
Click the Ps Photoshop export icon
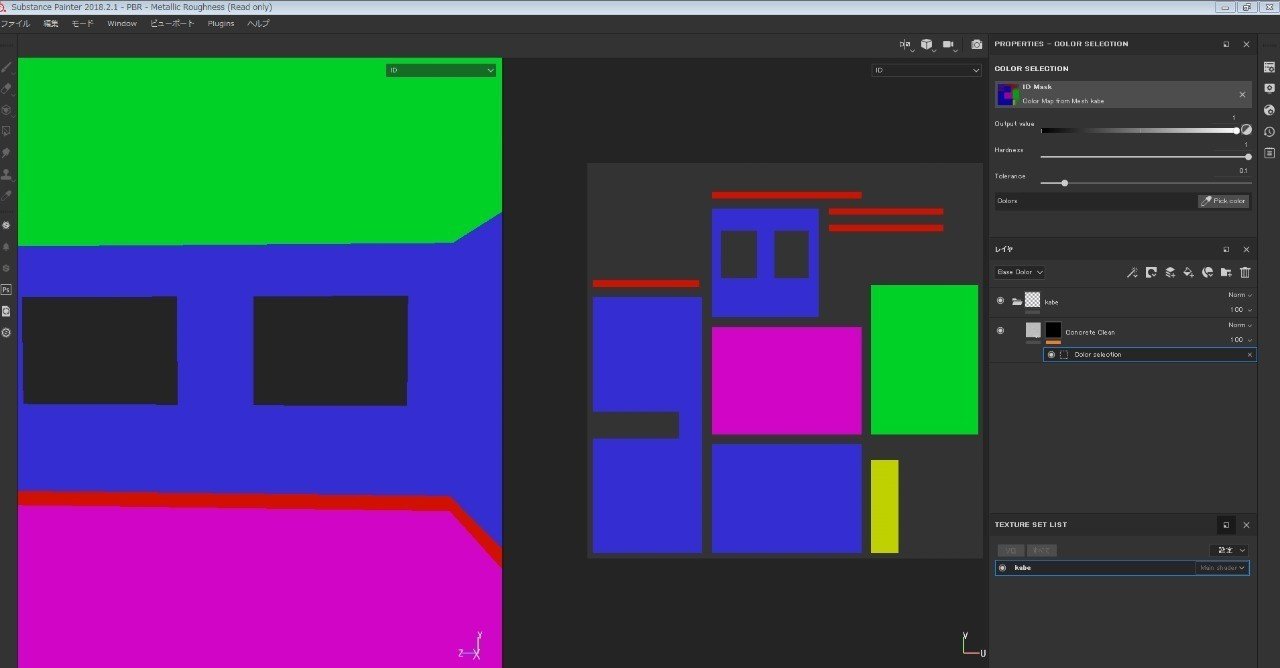coord(6,289)
